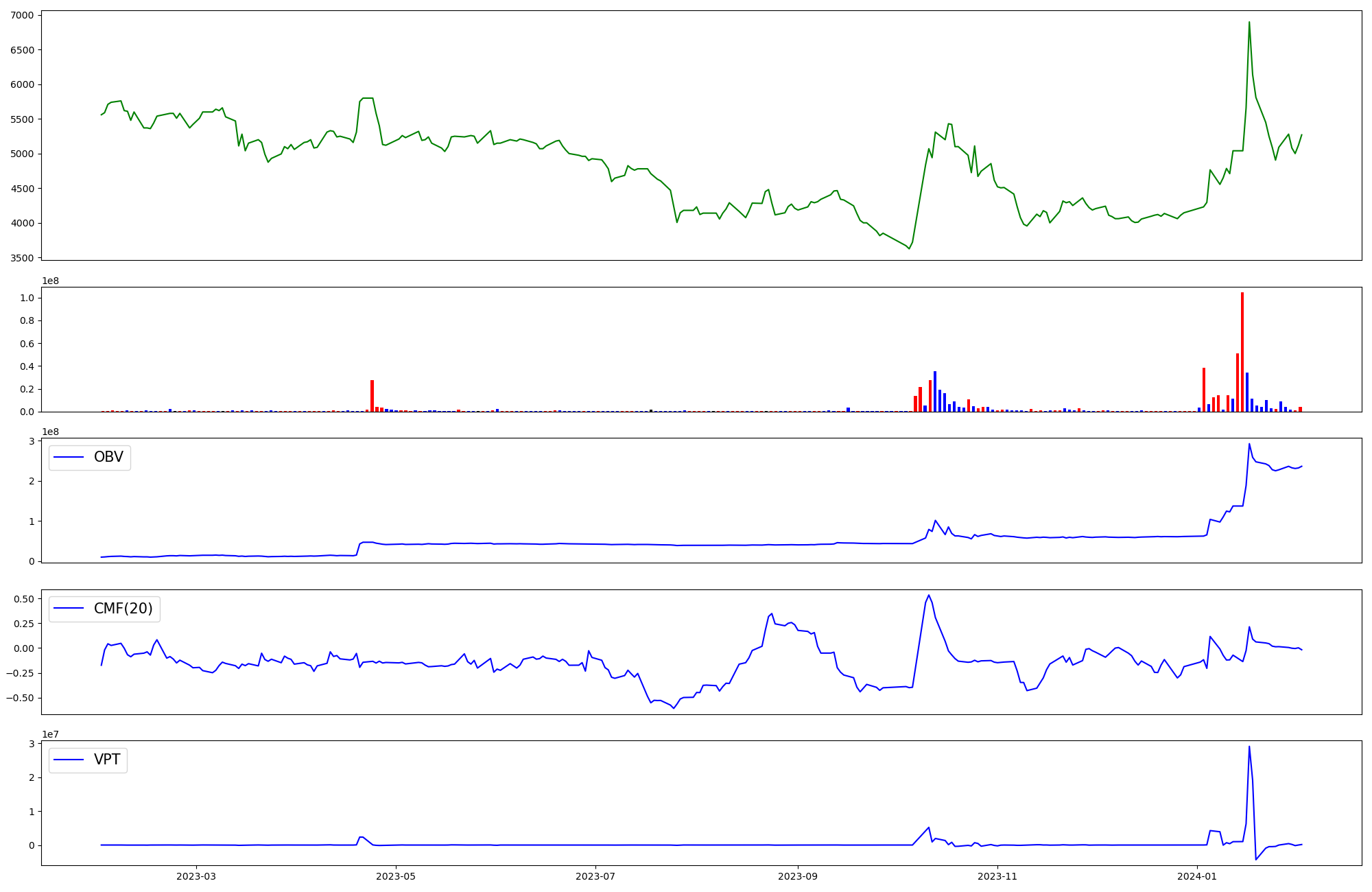Click the OBV legend label
Viewport: 1372px width, 892px height.
[108, 458]
